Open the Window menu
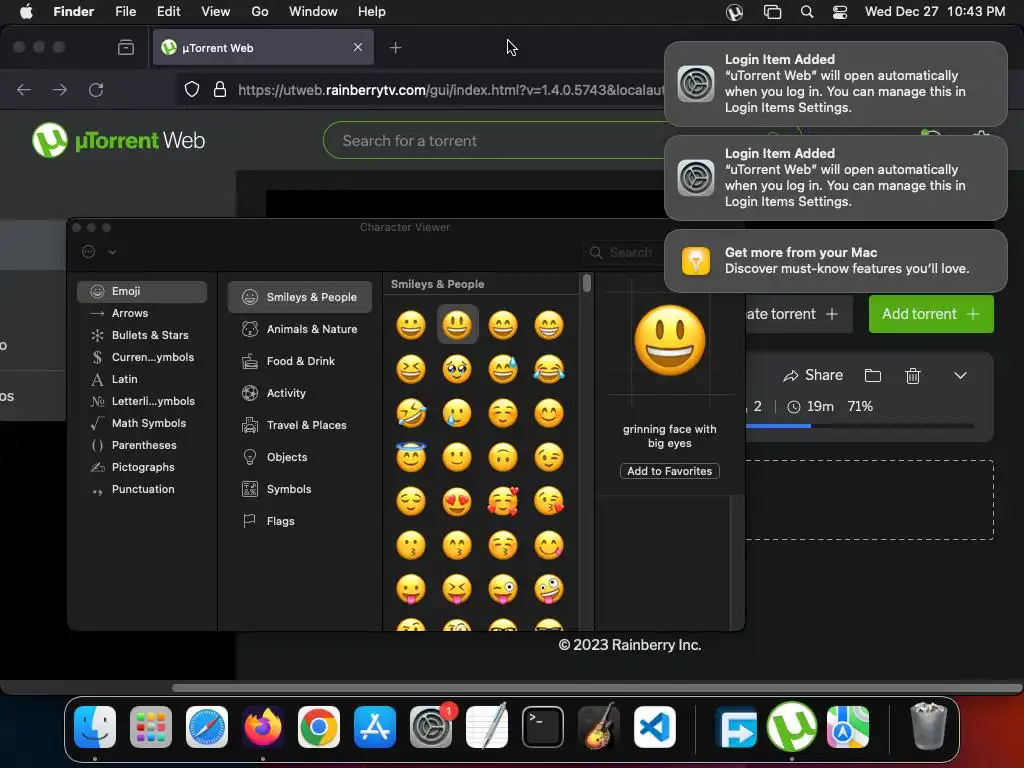 point(313,12)
